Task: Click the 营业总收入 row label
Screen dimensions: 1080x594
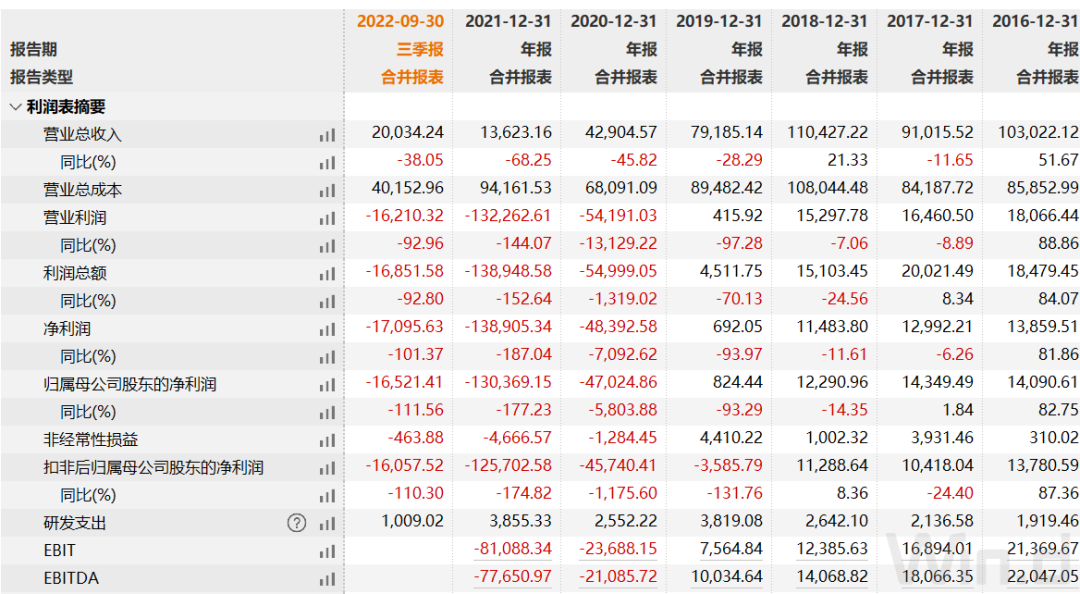Action: tap(83, 134)
